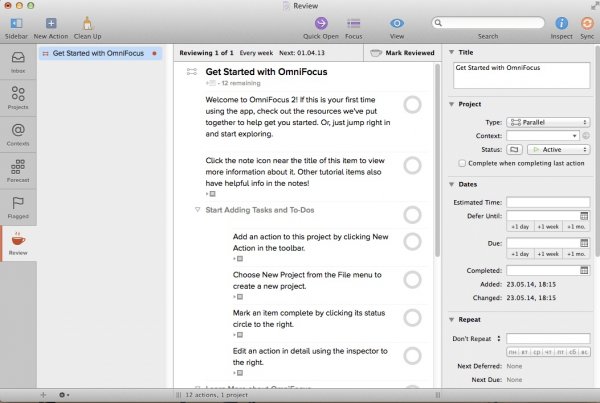
Task: Click the Estimated Time field
Action: click(x=548, y=202)
